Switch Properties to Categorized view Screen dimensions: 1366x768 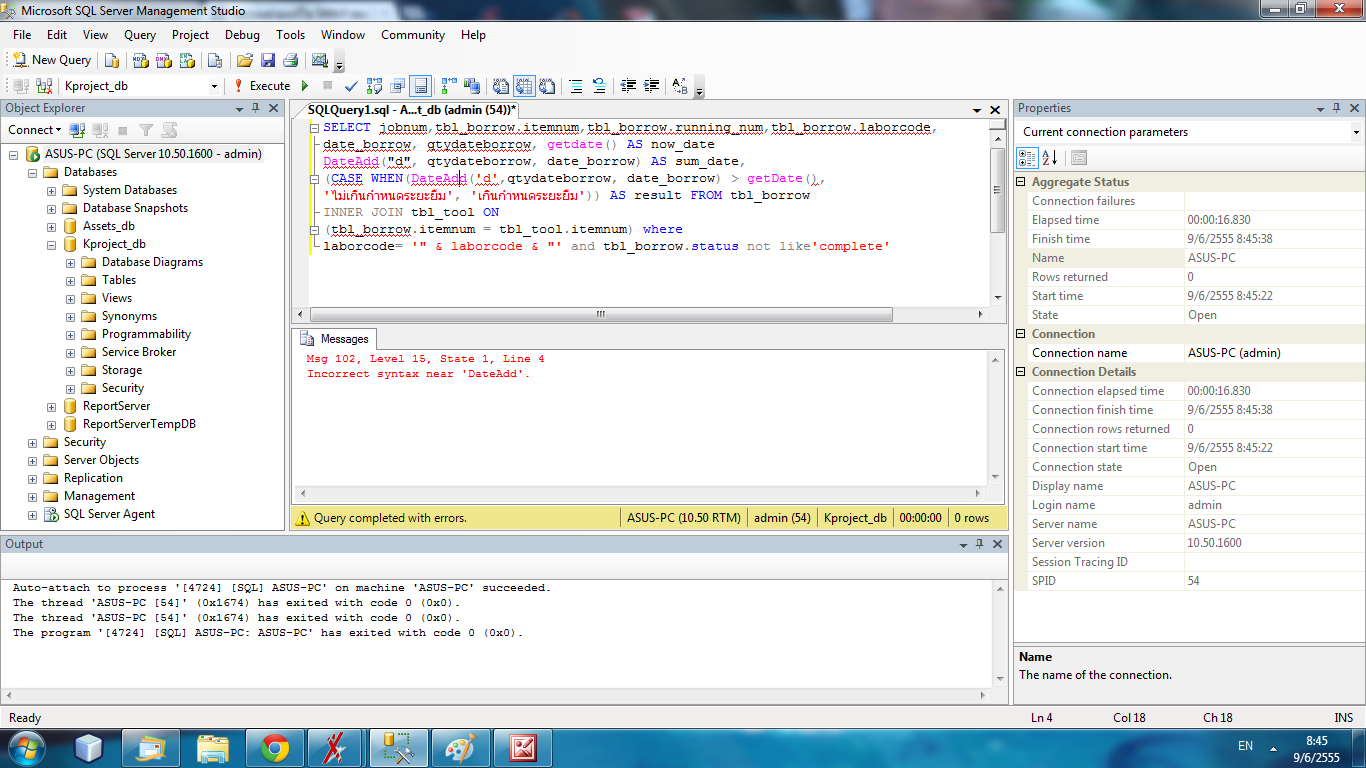1027,158
